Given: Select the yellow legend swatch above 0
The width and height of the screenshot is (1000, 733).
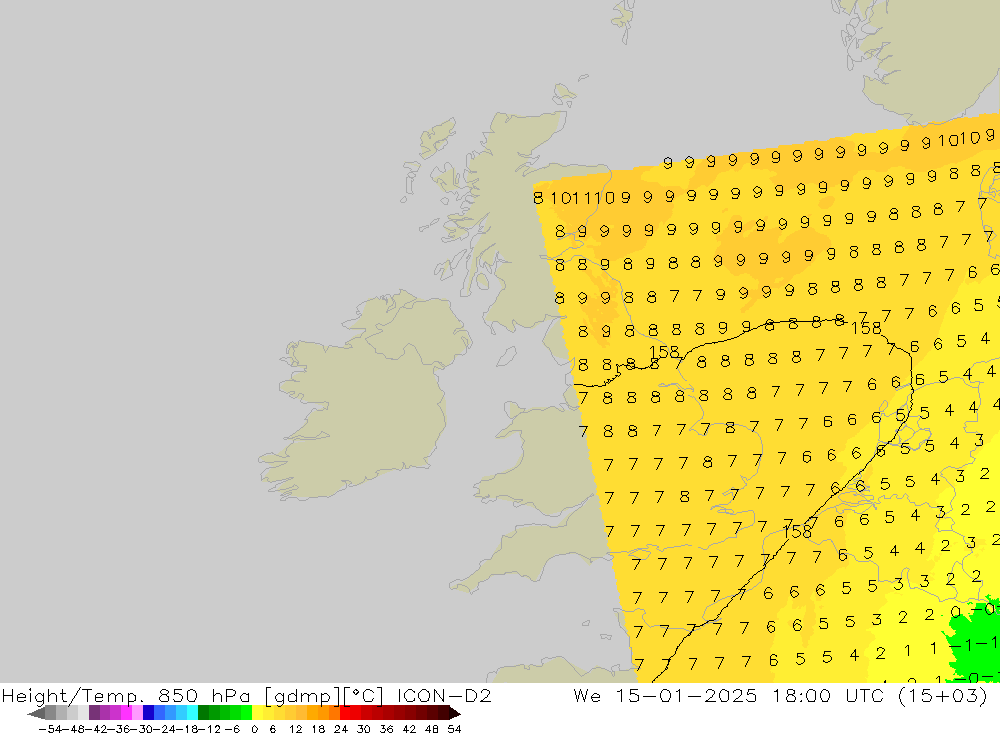Looking at the screenshot, I should pos(258,713).
